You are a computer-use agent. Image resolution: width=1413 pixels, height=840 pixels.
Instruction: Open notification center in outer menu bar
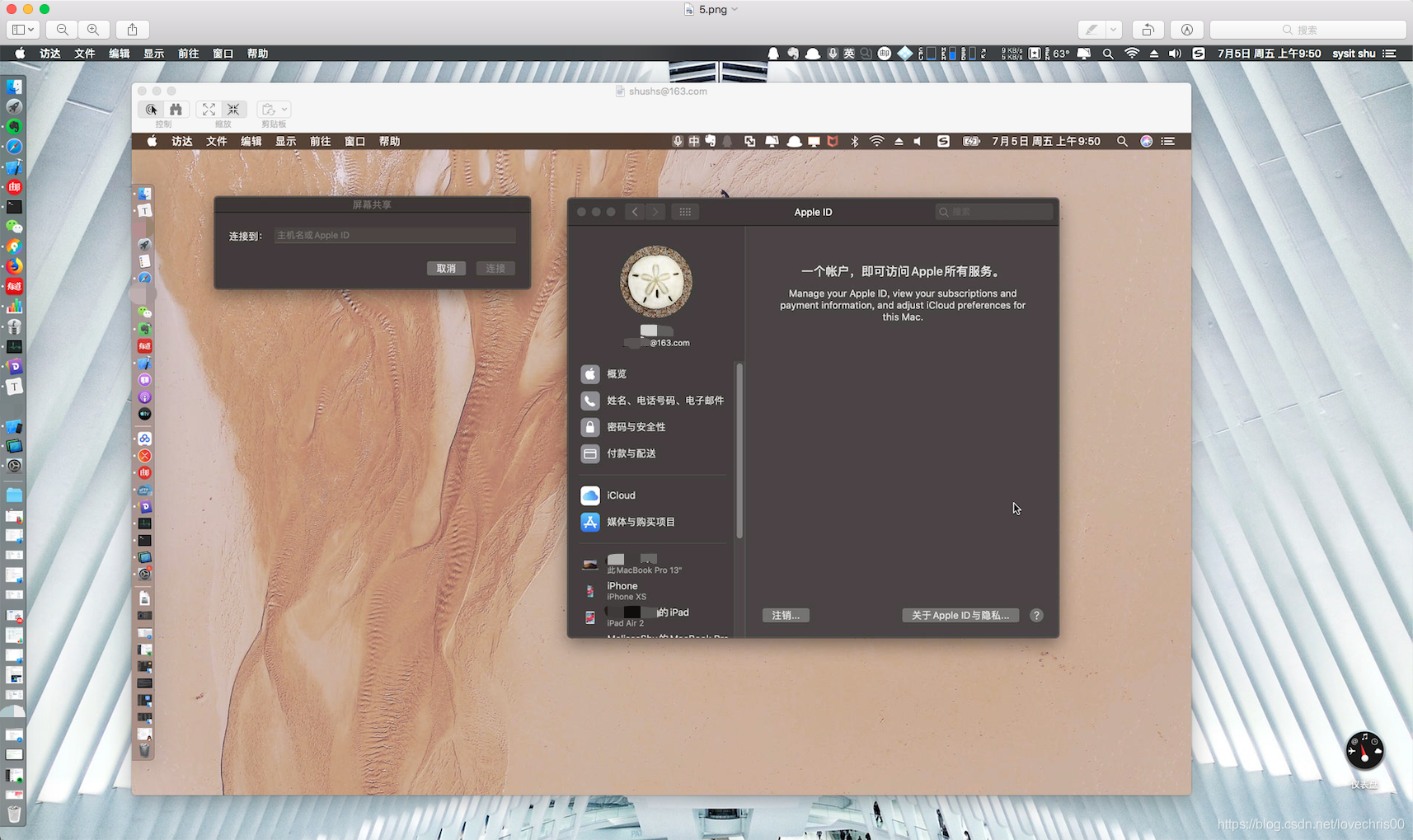(x=1390, y=54)
